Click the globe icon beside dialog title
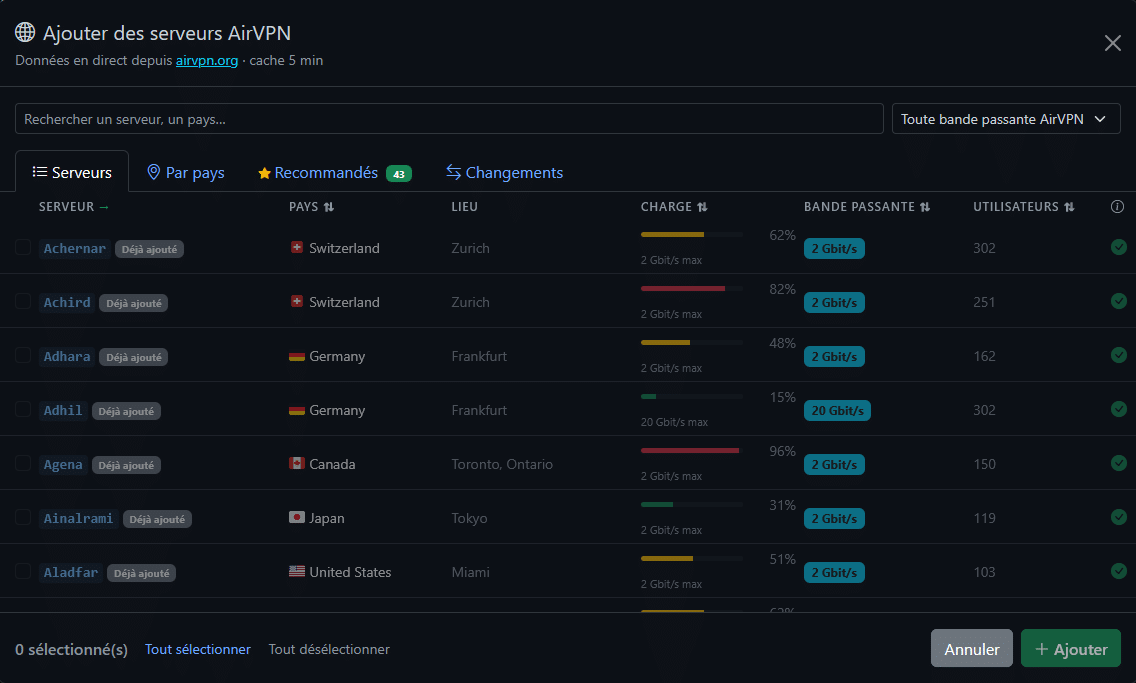 pos(25,32)
